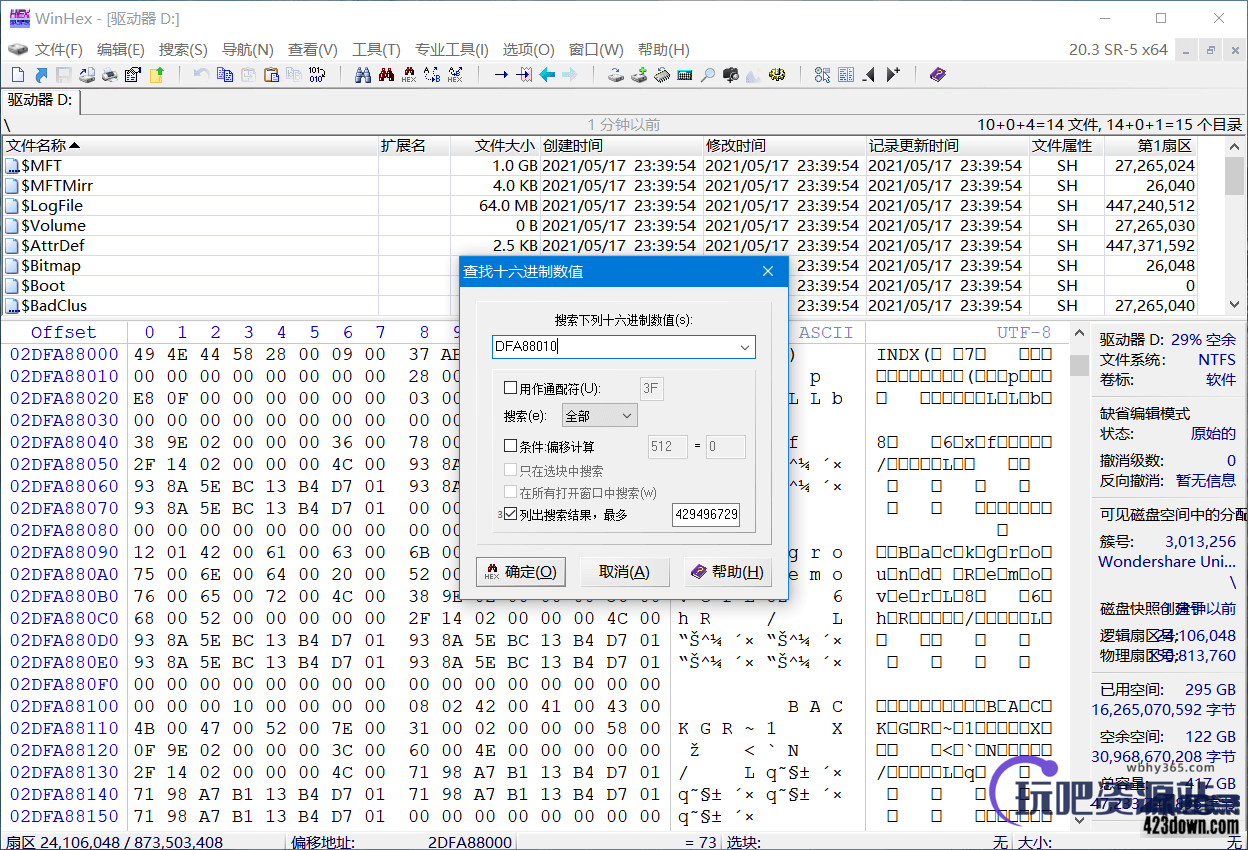Open the 搜索 direction dropdown 全部
Image resolution: width=1248 pixels, height=850 pixels.
pos(600,415)
